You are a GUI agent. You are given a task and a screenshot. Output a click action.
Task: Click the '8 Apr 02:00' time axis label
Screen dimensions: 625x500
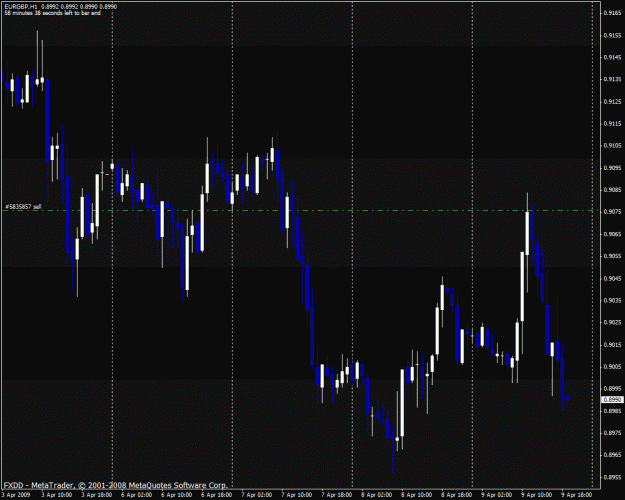click(x=377, y=495)
